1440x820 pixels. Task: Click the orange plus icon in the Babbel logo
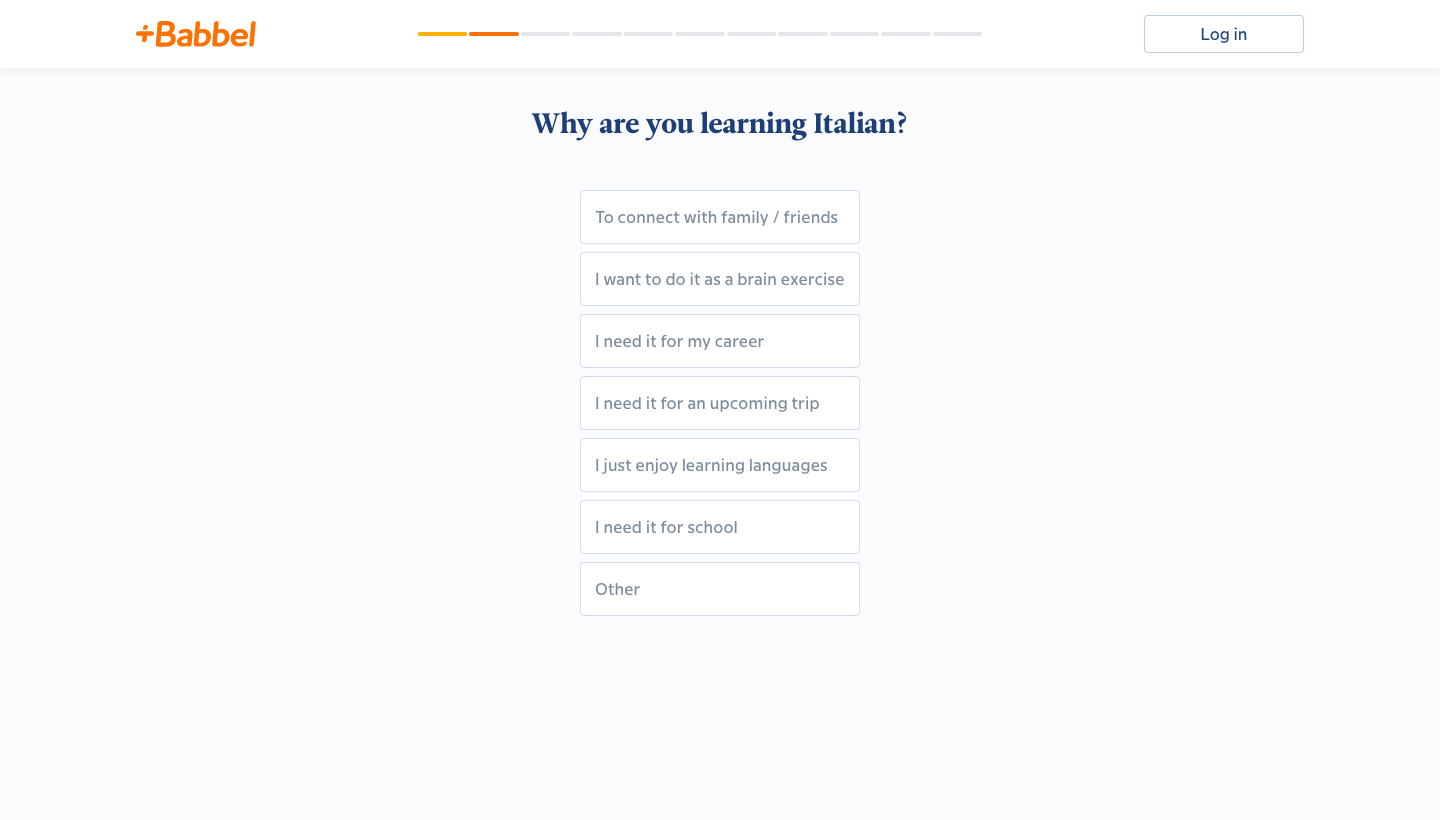click(x=144, y=34)
